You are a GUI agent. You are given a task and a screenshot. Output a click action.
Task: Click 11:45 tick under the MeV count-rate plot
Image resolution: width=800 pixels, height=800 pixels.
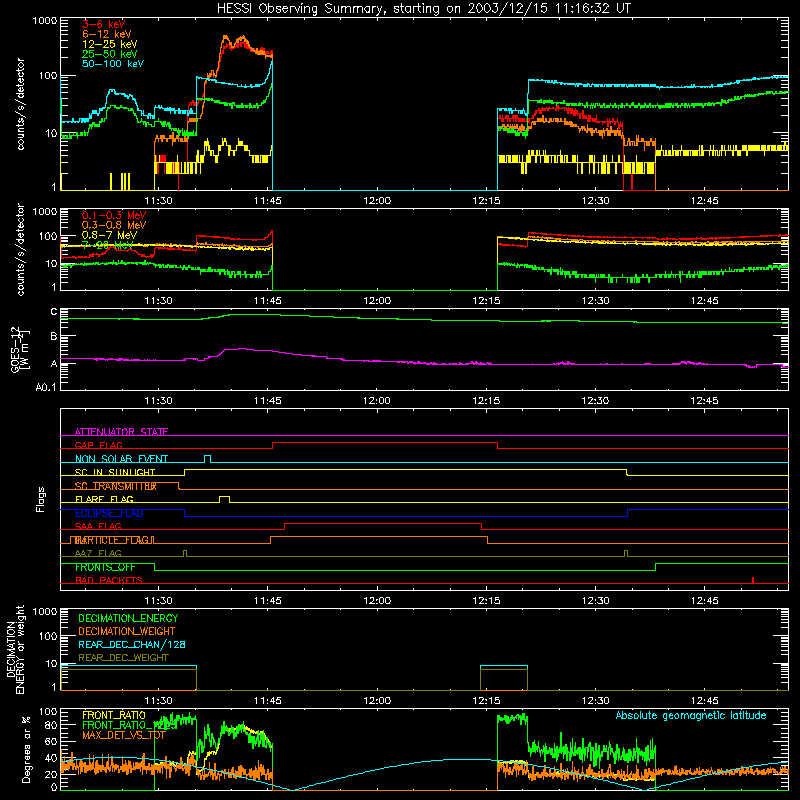click(267, 301)
